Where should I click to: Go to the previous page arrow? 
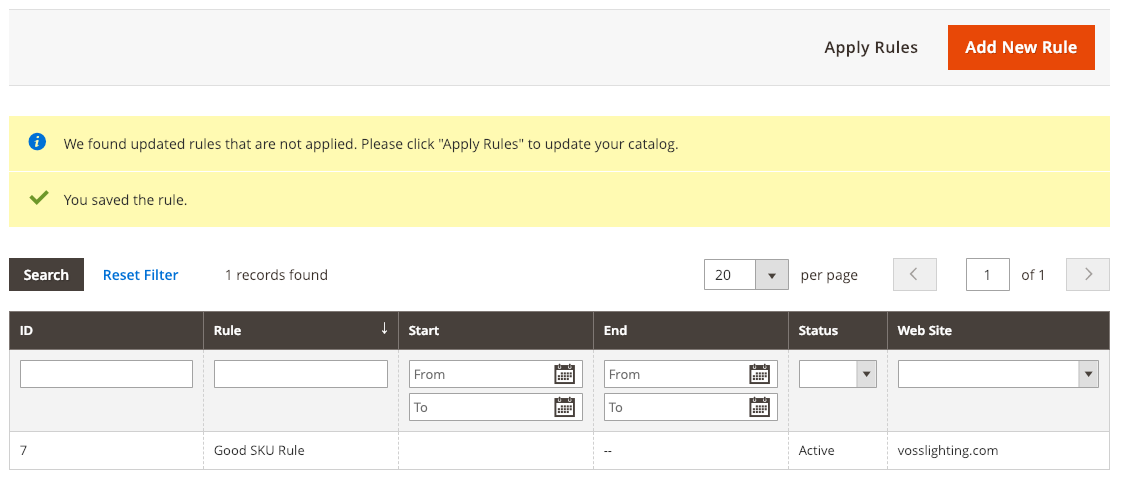[x=915, y=274]
